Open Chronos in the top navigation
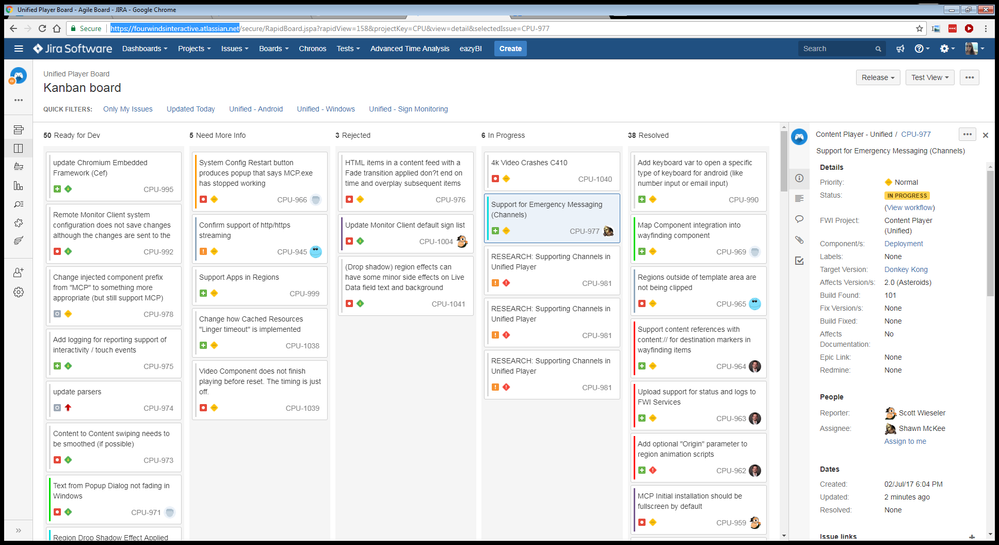This screenshot has width=999, height=545. click(312, 48)
